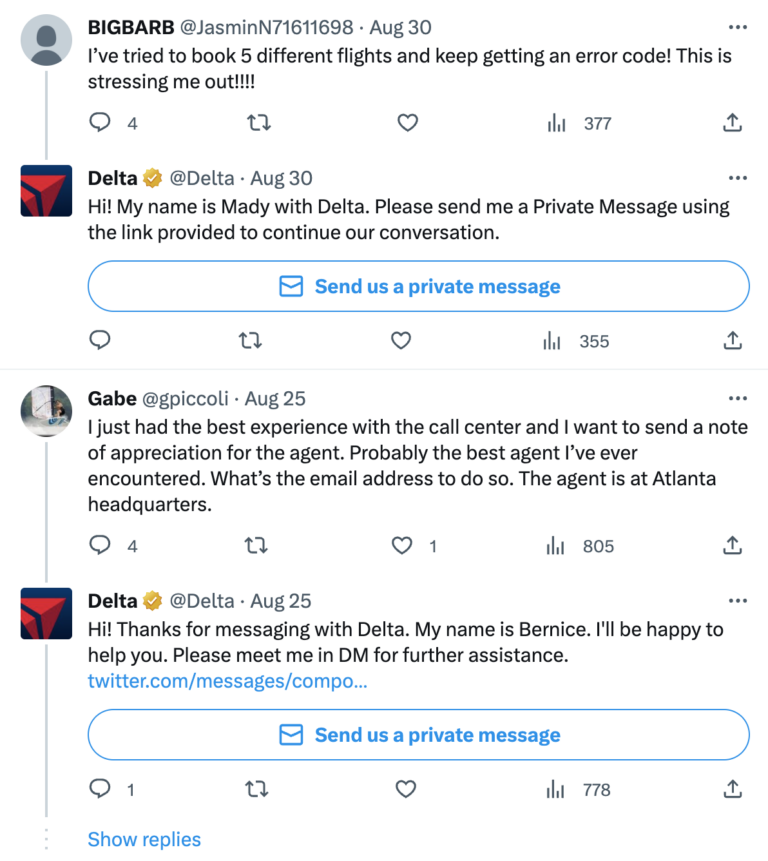
Task: Retweet Delta's reply from Bernice
Action: [258, 790]
